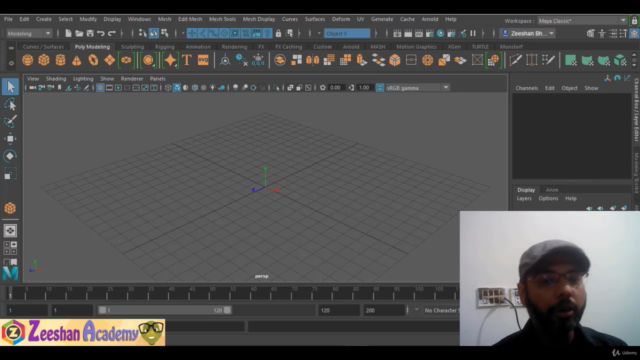Click the IPR render teal circle icon
The height and width of the screenshot is (360, 640).
click(x=440, y=33)
